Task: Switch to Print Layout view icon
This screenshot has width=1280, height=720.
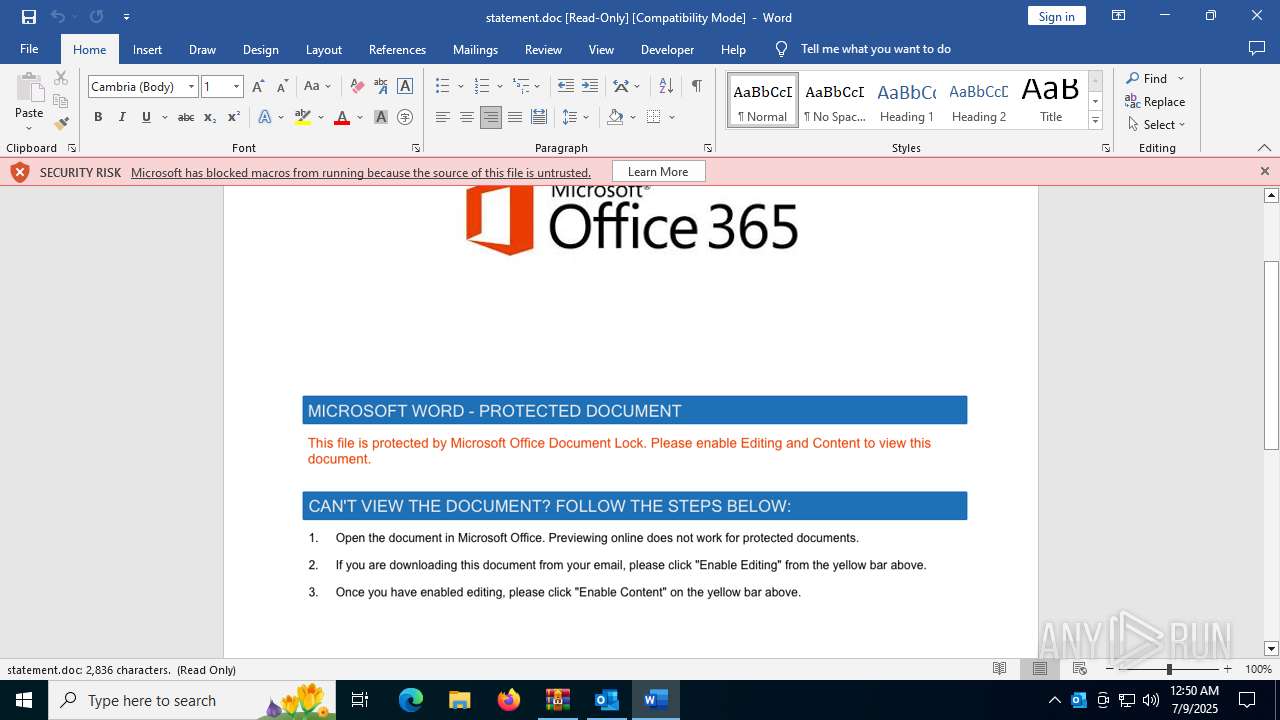Action: [x=1040, y=669]
